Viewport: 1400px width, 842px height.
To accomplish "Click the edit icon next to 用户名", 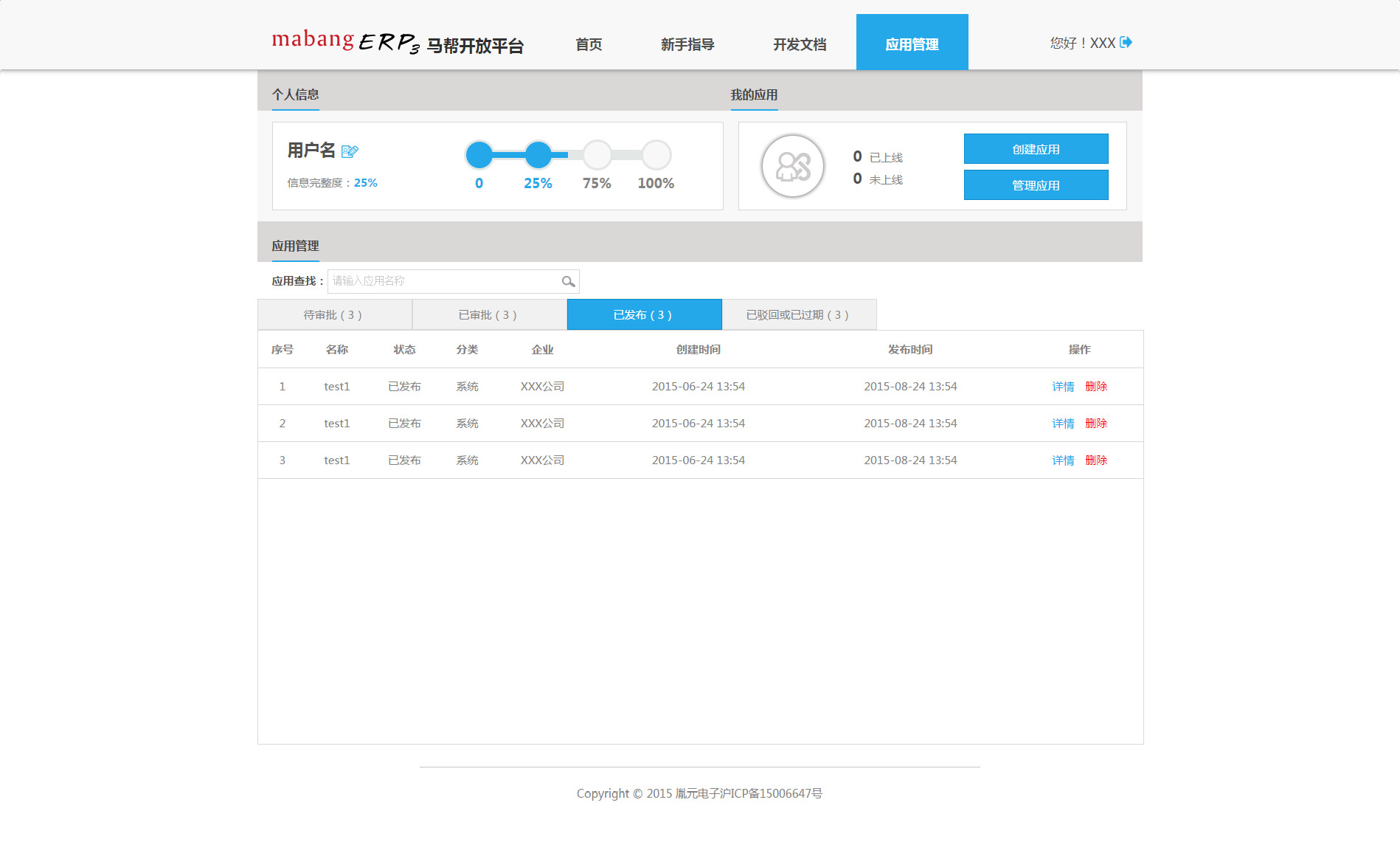I will [350, 151].
